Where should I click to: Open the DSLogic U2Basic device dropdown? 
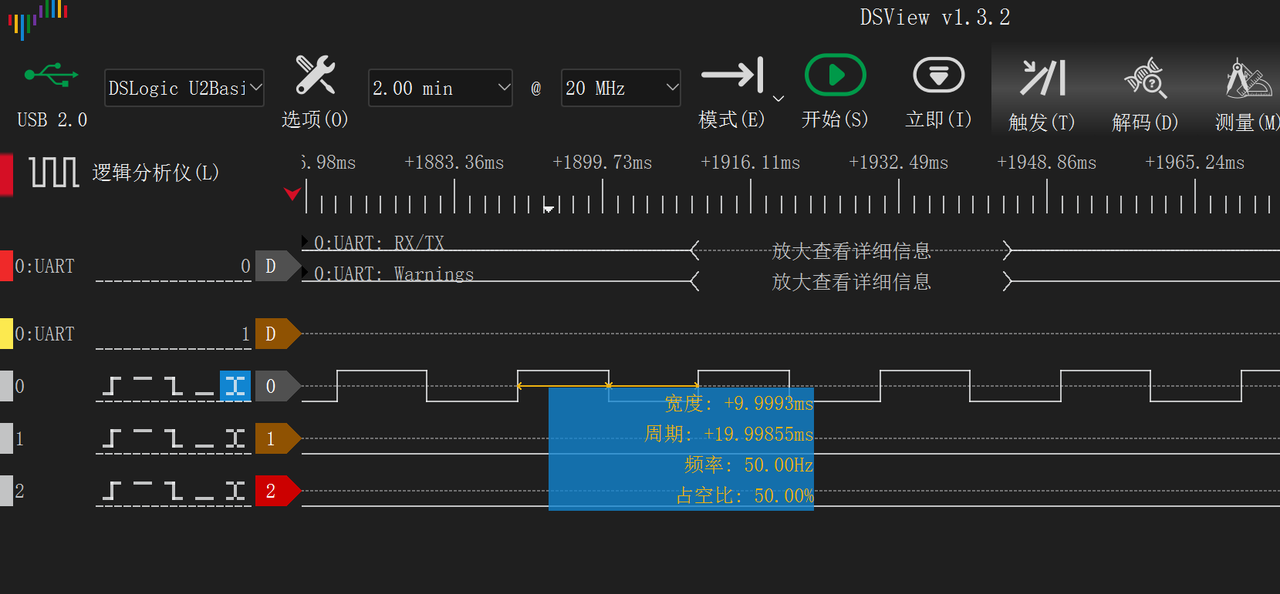(184, 88)
